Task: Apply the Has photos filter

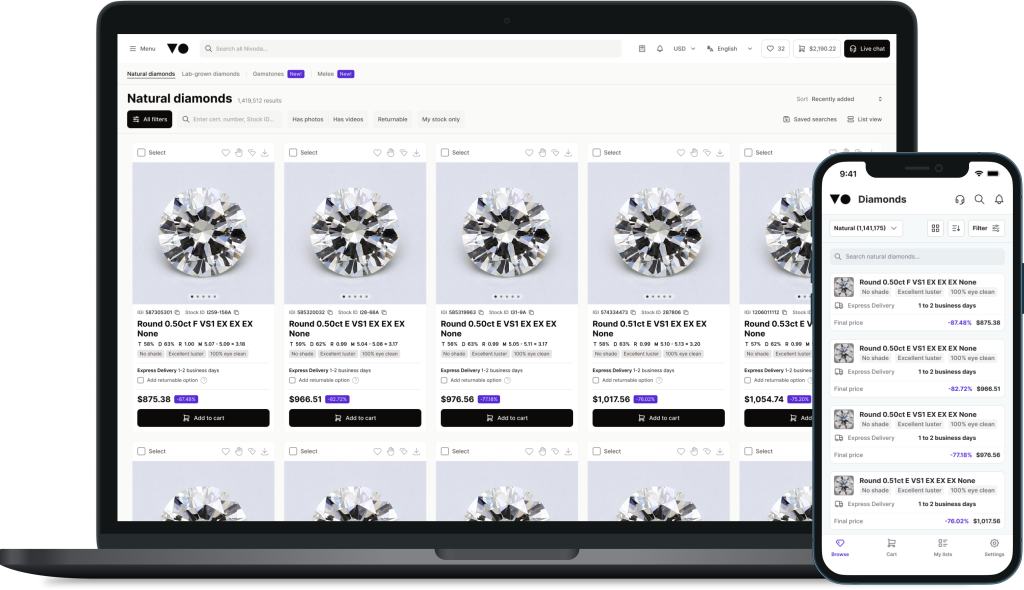Action: [x=308, y=120]
